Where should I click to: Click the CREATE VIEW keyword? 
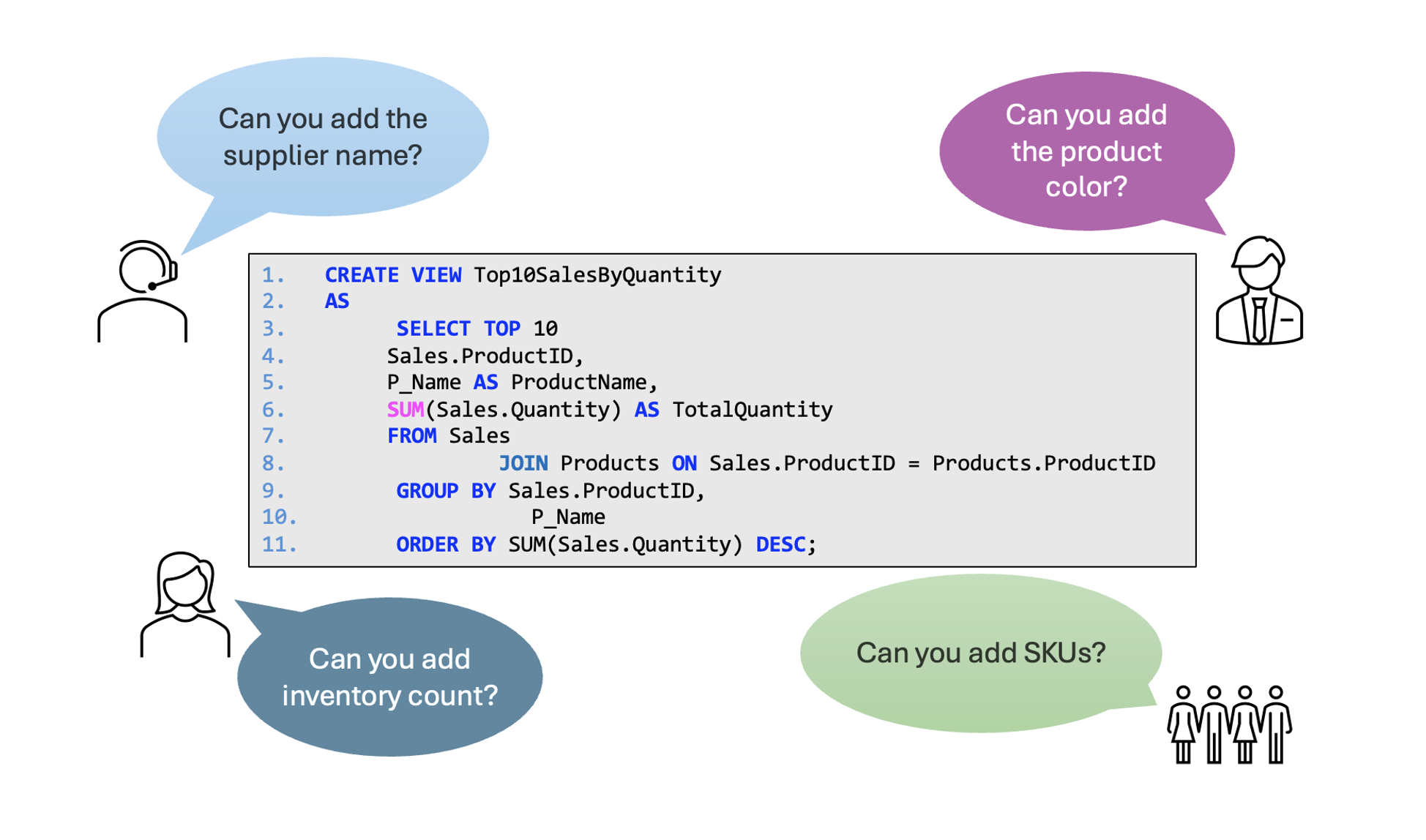coord(392,275)
